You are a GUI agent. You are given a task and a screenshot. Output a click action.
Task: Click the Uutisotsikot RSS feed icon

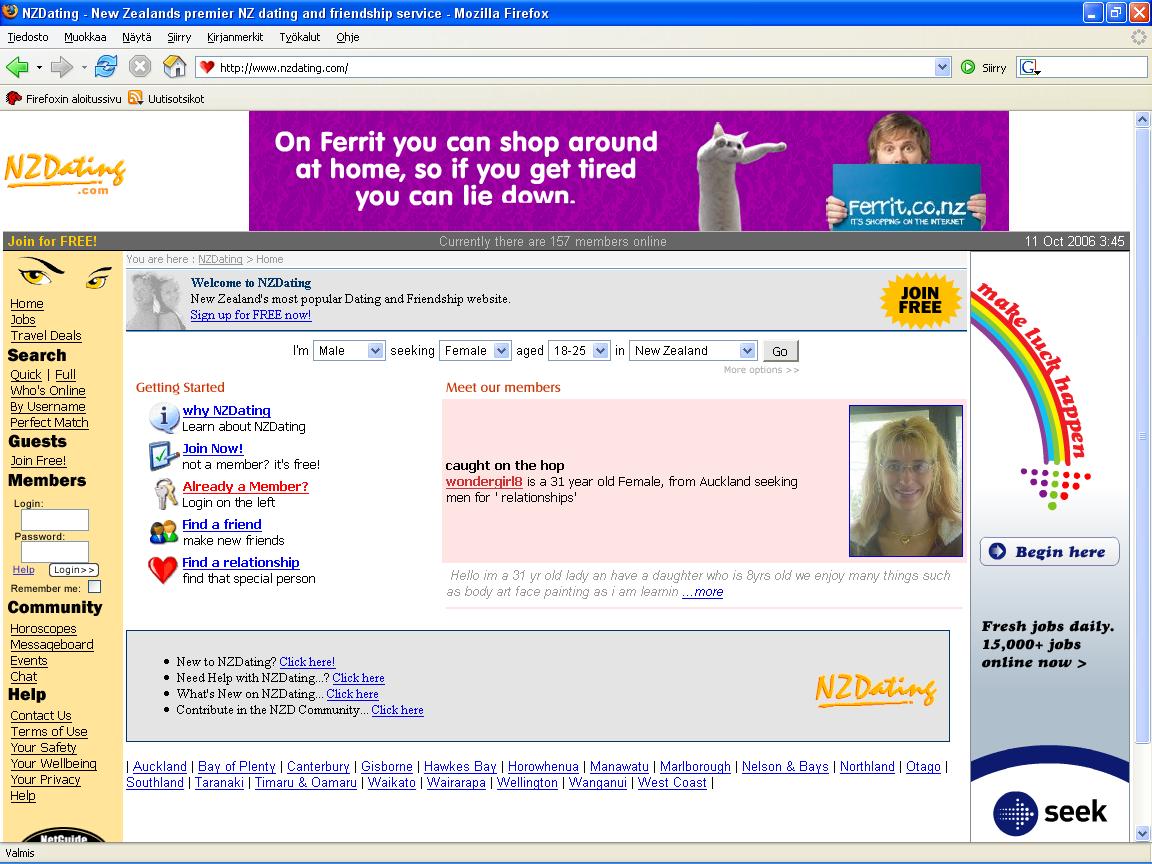(x=135, y=98)
